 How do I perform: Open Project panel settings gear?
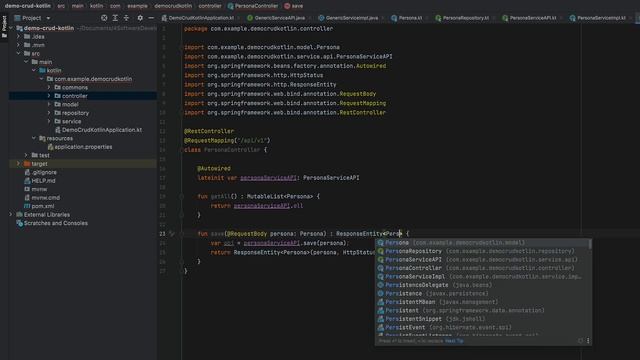pos(140,18)
